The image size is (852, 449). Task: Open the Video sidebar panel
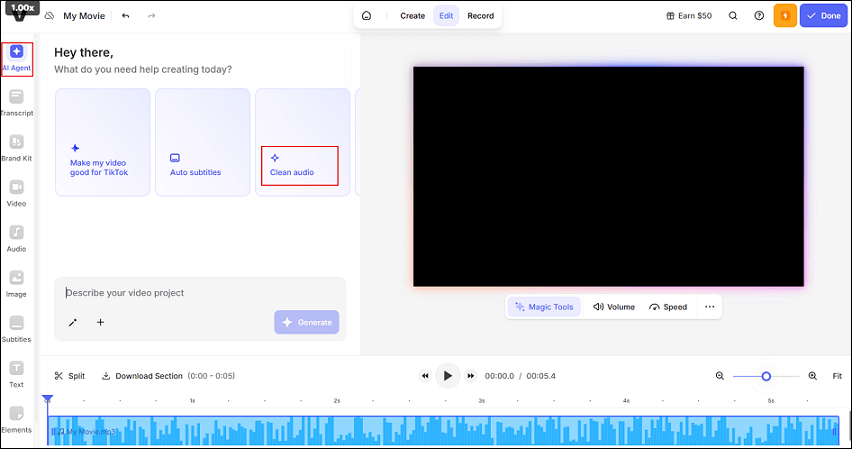coord(16,194)
